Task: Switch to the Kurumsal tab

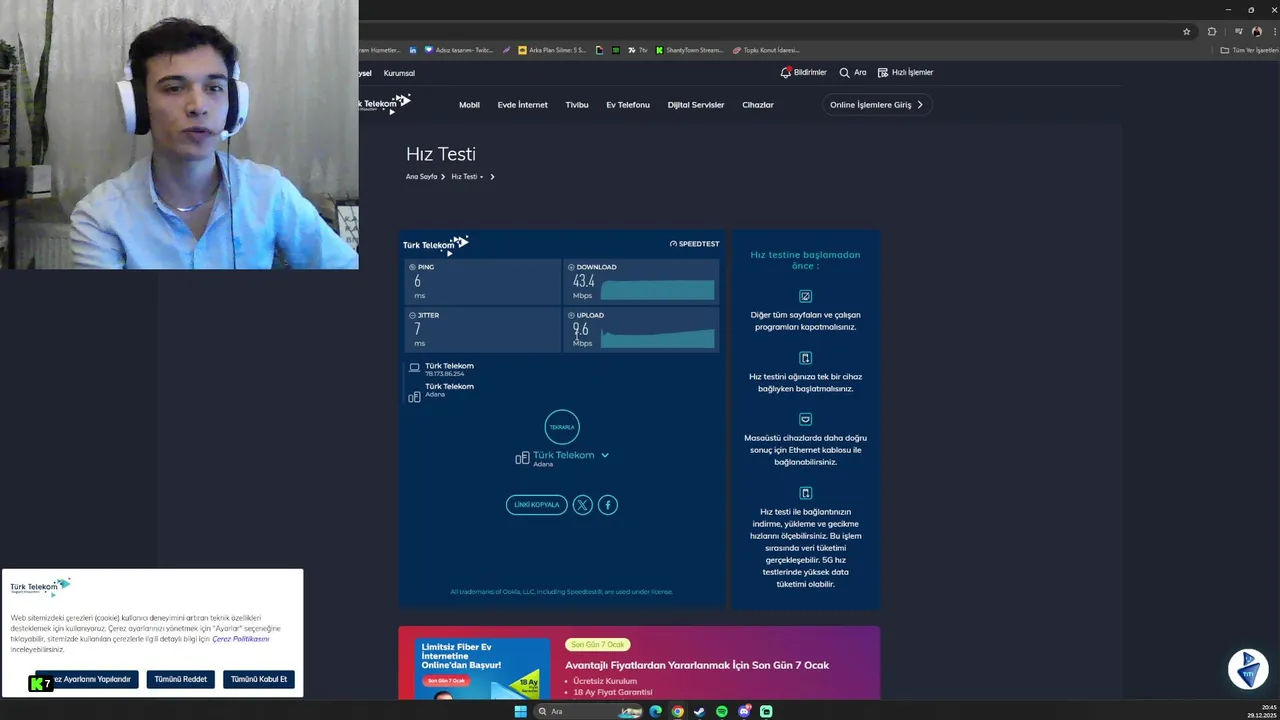Action: tap(399, 73)
